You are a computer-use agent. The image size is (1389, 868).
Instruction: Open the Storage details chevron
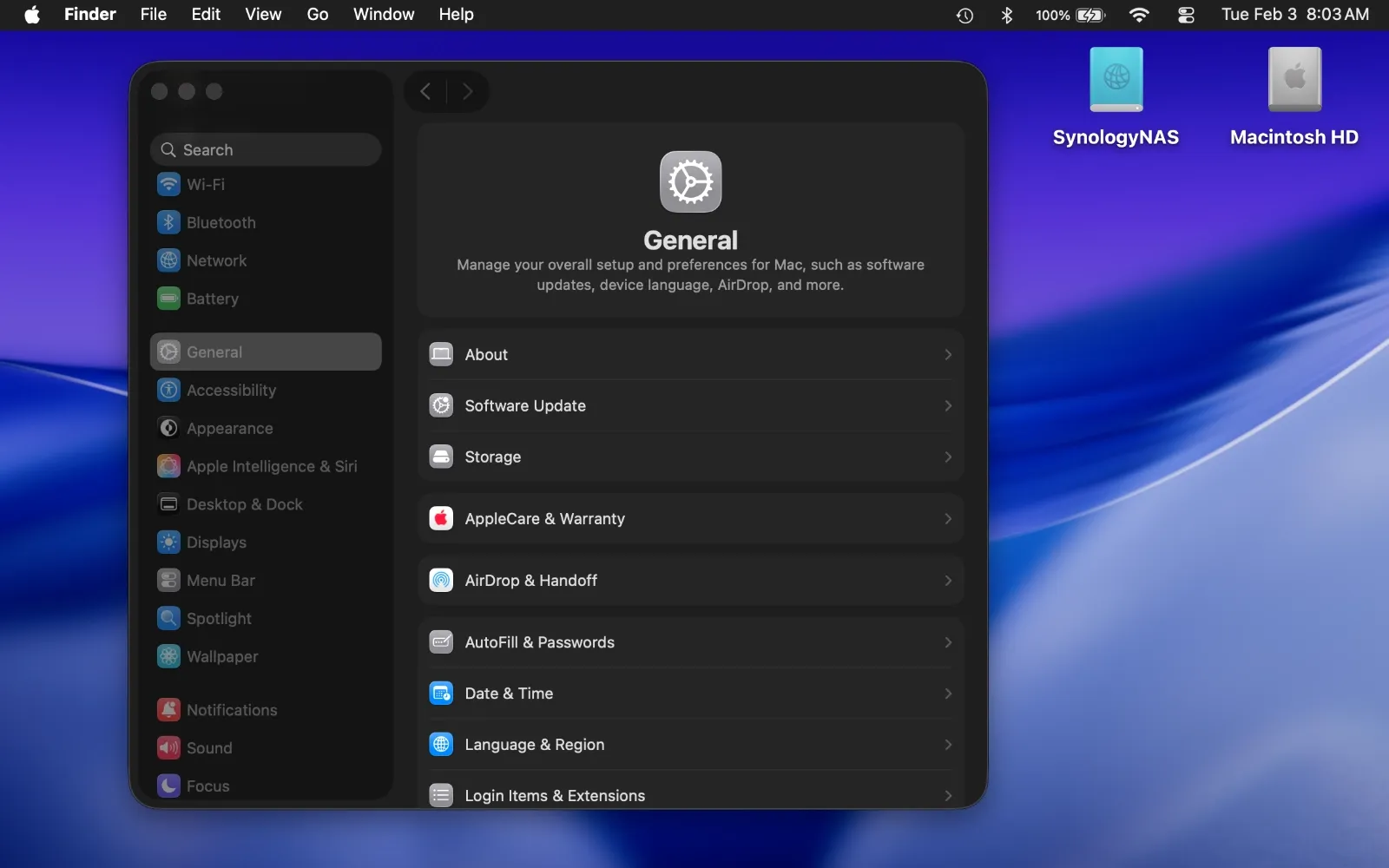point(947,457)
